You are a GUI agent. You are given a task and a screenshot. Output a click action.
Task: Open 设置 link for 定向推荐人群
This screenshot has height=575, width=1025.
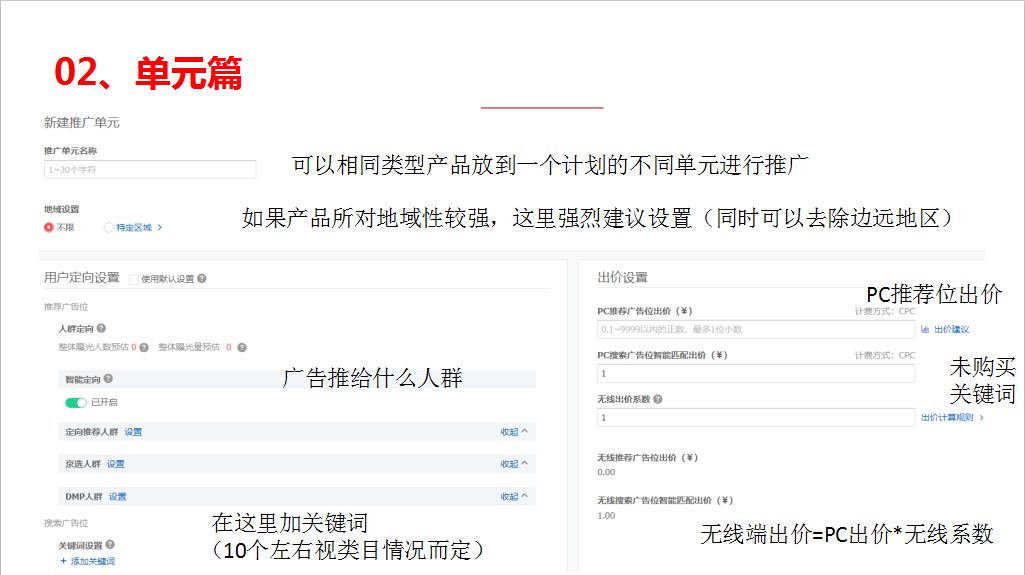[133, 432]
